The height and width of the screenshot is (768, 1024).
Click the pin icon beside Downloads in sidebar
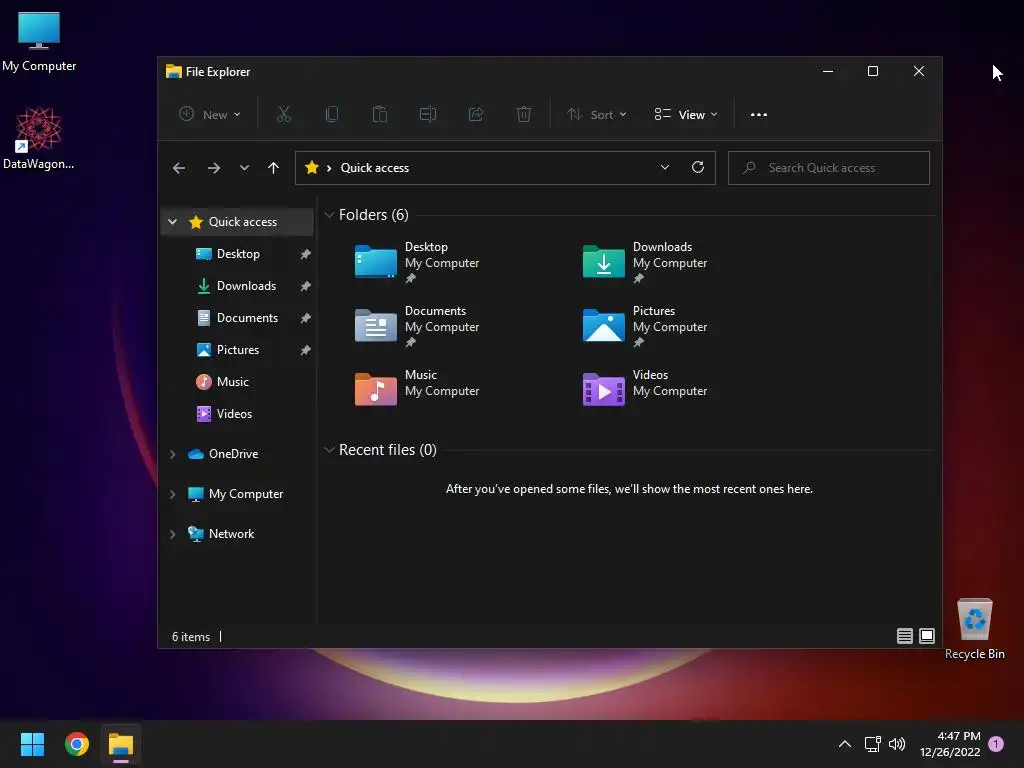(305, 286)
